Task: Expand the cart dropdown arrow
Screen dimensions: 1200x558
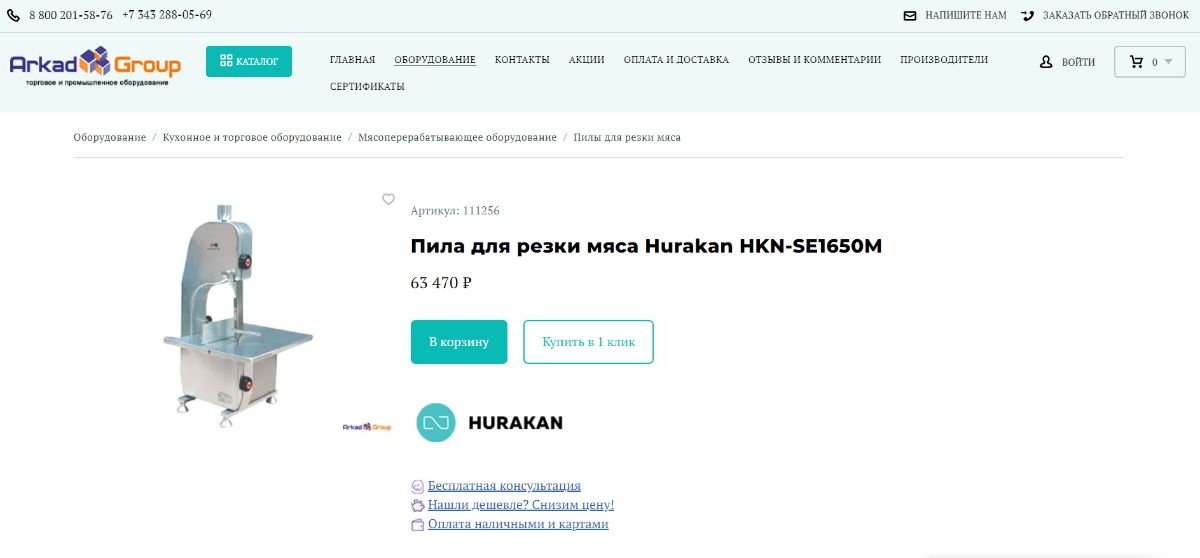Action: [1168, 62]
